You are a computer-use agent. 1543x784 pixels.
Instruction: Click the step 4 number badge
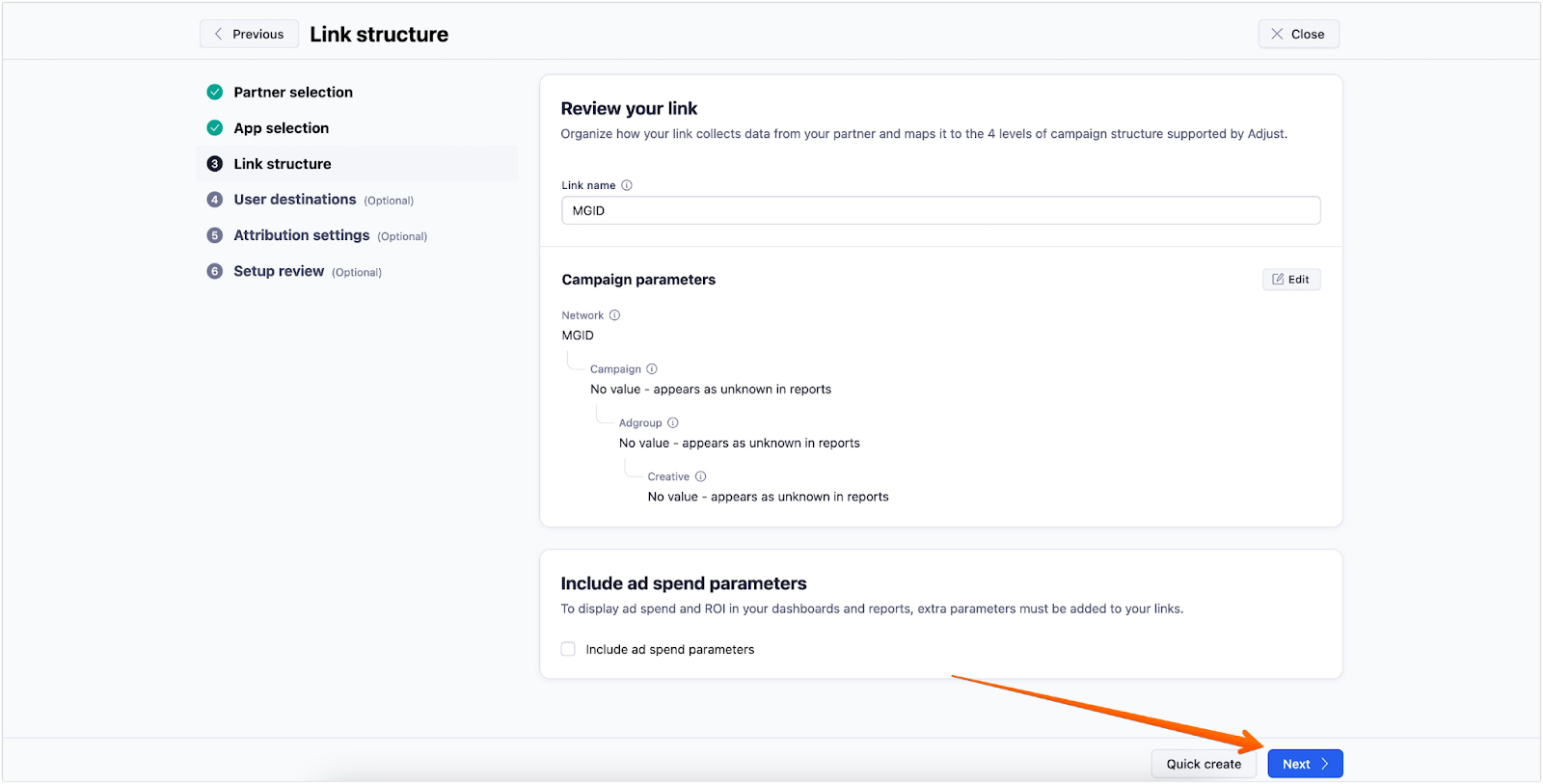[x=215, y=200]
